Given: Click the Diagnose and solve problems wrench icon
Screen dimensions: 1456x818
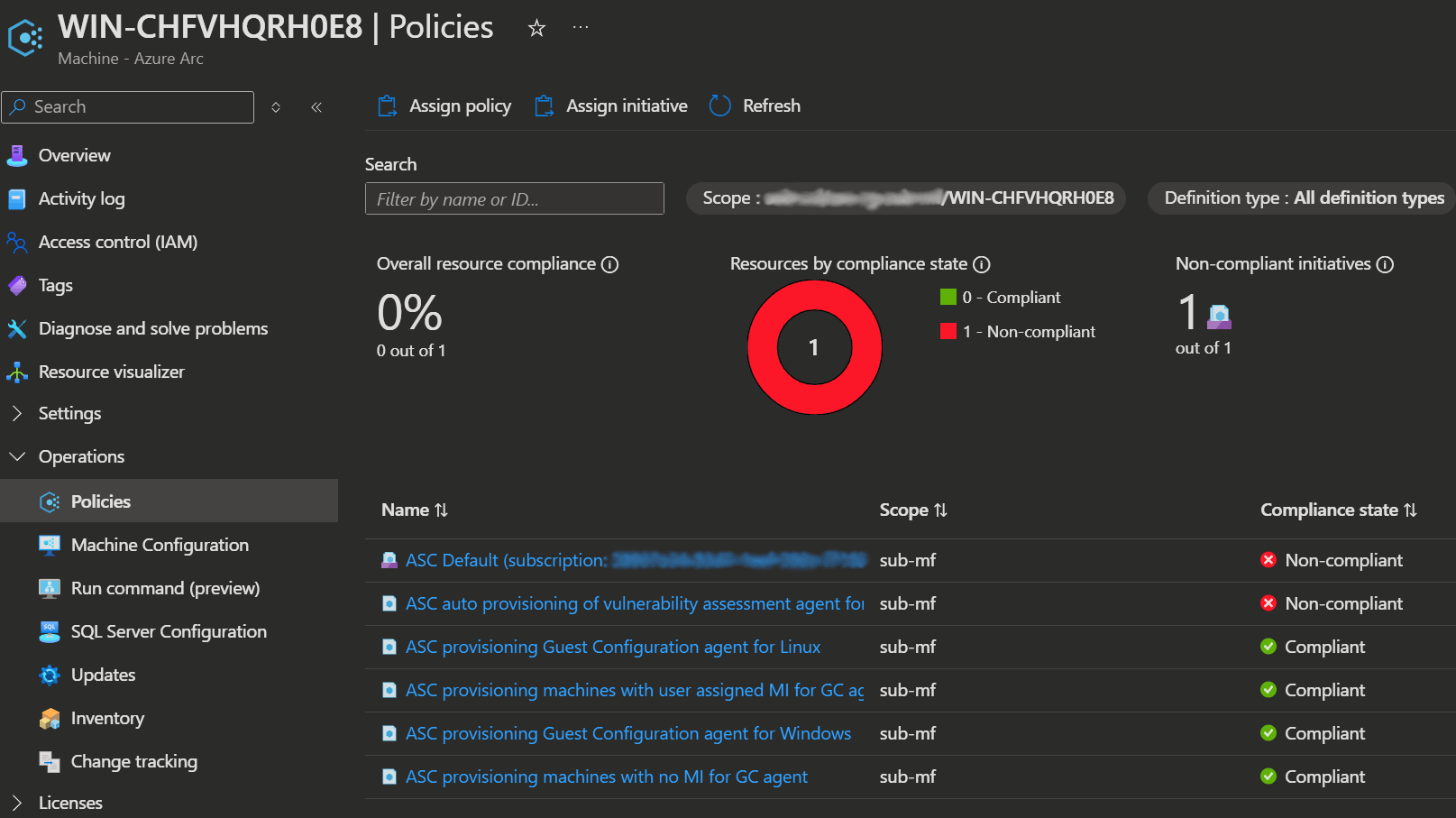Looking at the screenshot, I should (17, 328).
